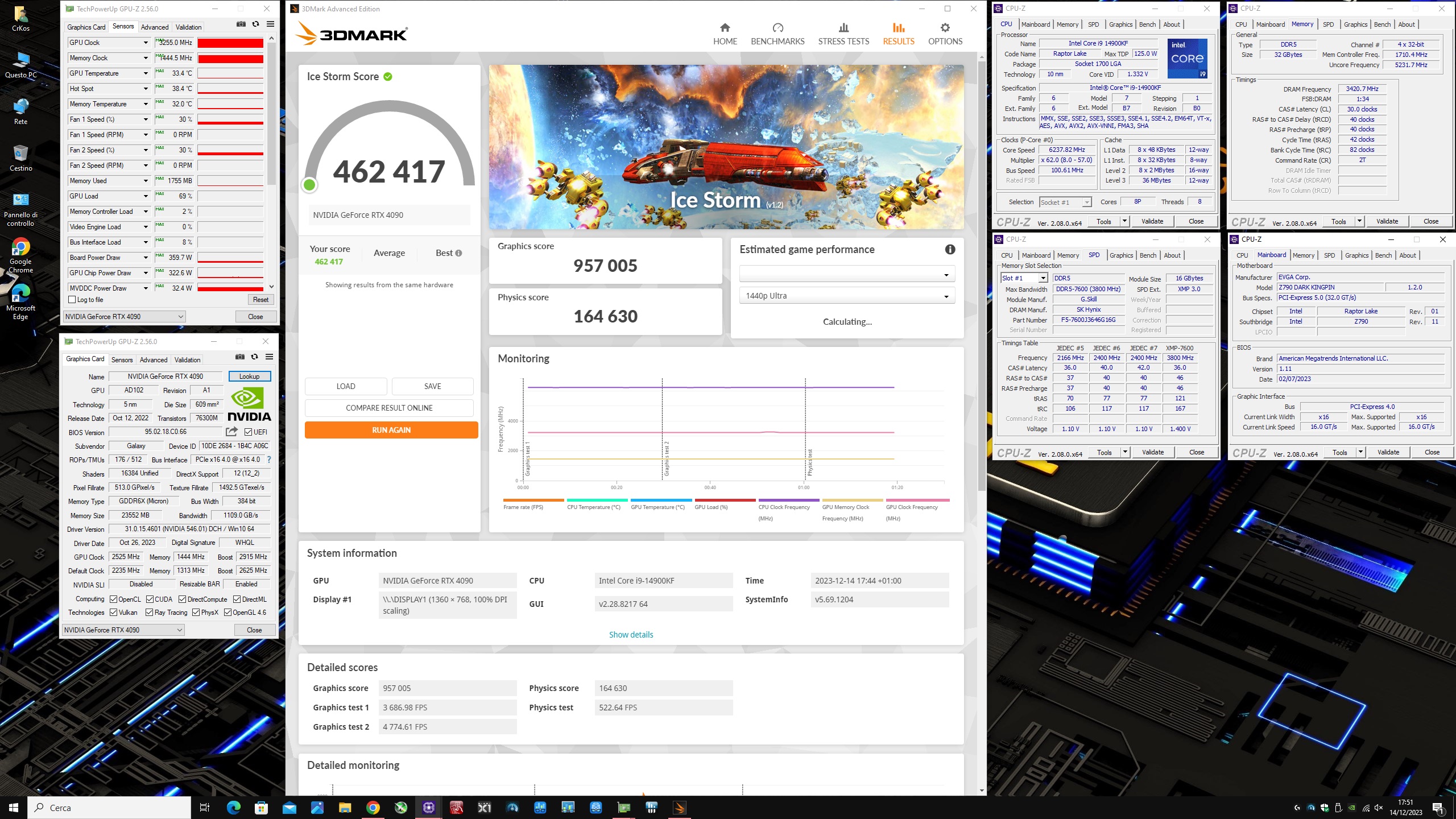Open the 3DMark taskbar icon
Viewport: 1456px width, 819px height.
pos(680,808)
